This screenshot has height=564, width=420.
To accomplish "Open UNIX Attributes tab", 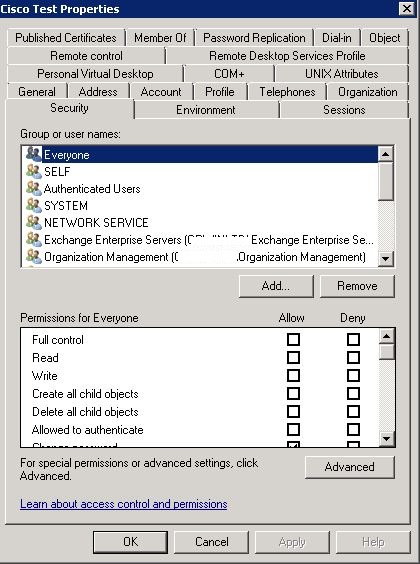I will [x=342, y=74].
